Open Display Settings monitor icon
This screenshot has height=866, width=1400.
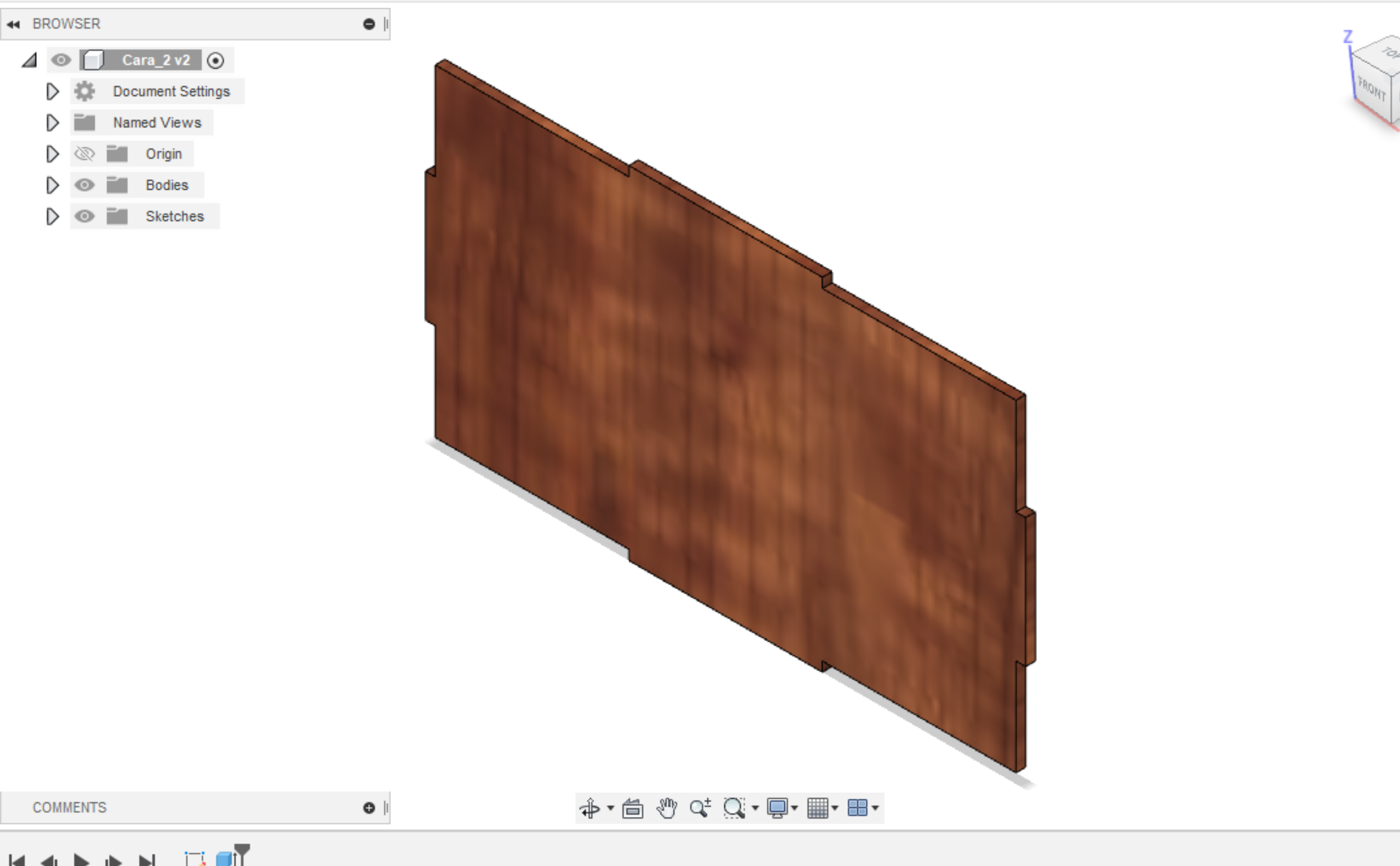[777, 808]
